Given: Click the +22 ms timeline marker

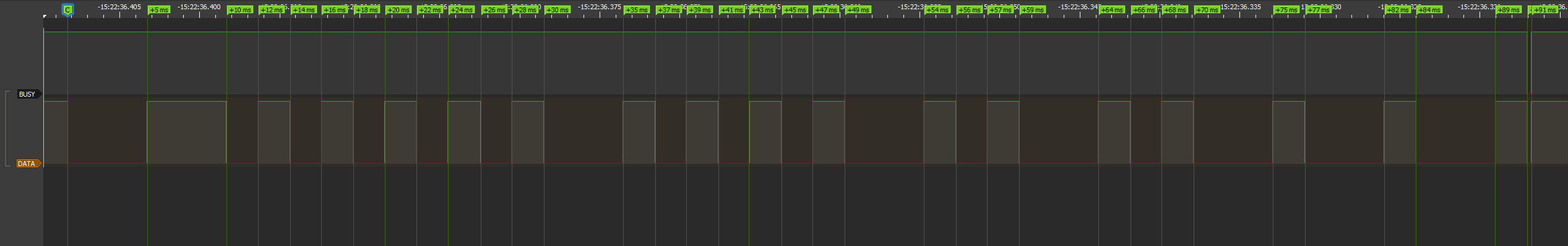Looking at the screenshot, I should [x=430, y=10].
